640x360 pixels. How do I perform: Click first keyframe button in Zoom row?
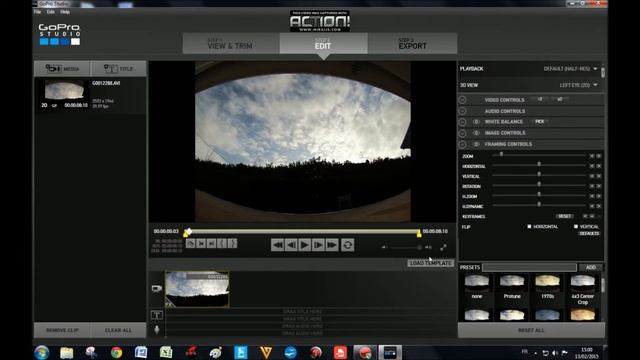[x=591, y=156]
